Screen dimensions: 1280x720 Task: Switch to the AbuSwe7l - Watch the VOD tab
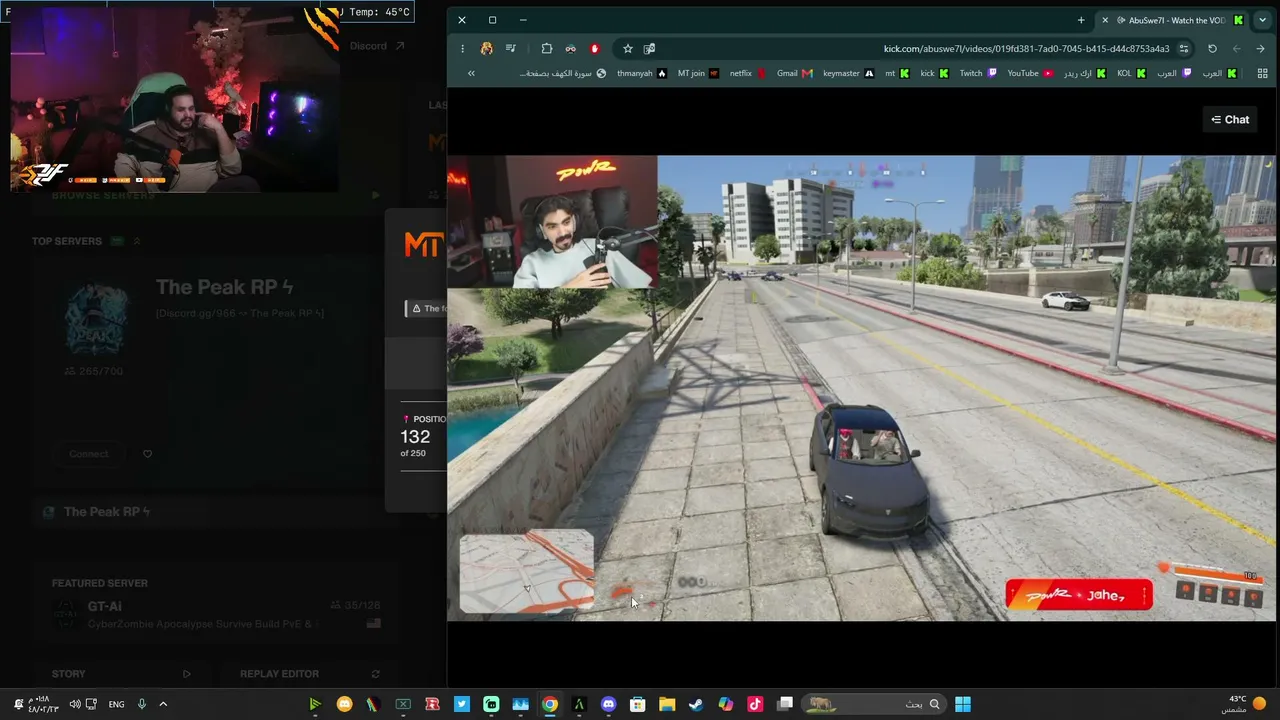point(1174,20)
